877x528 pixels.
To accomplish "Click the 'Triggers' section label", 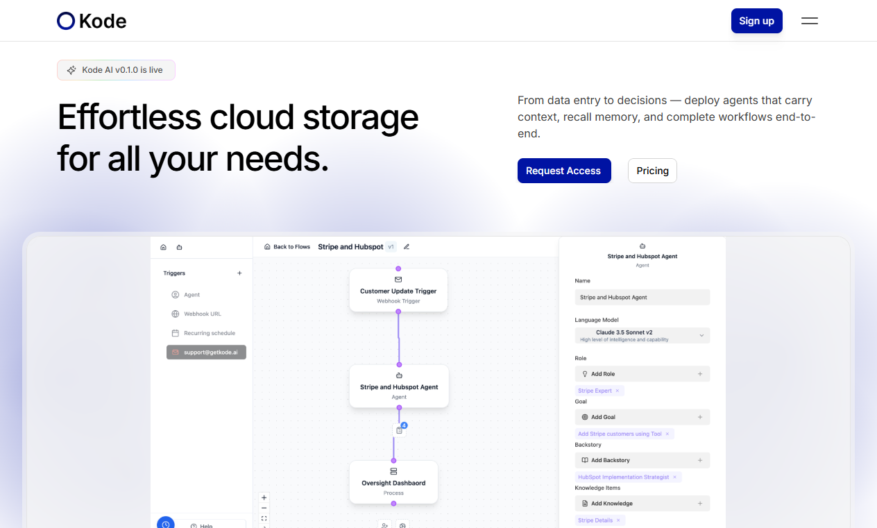I will pos(174,273).
